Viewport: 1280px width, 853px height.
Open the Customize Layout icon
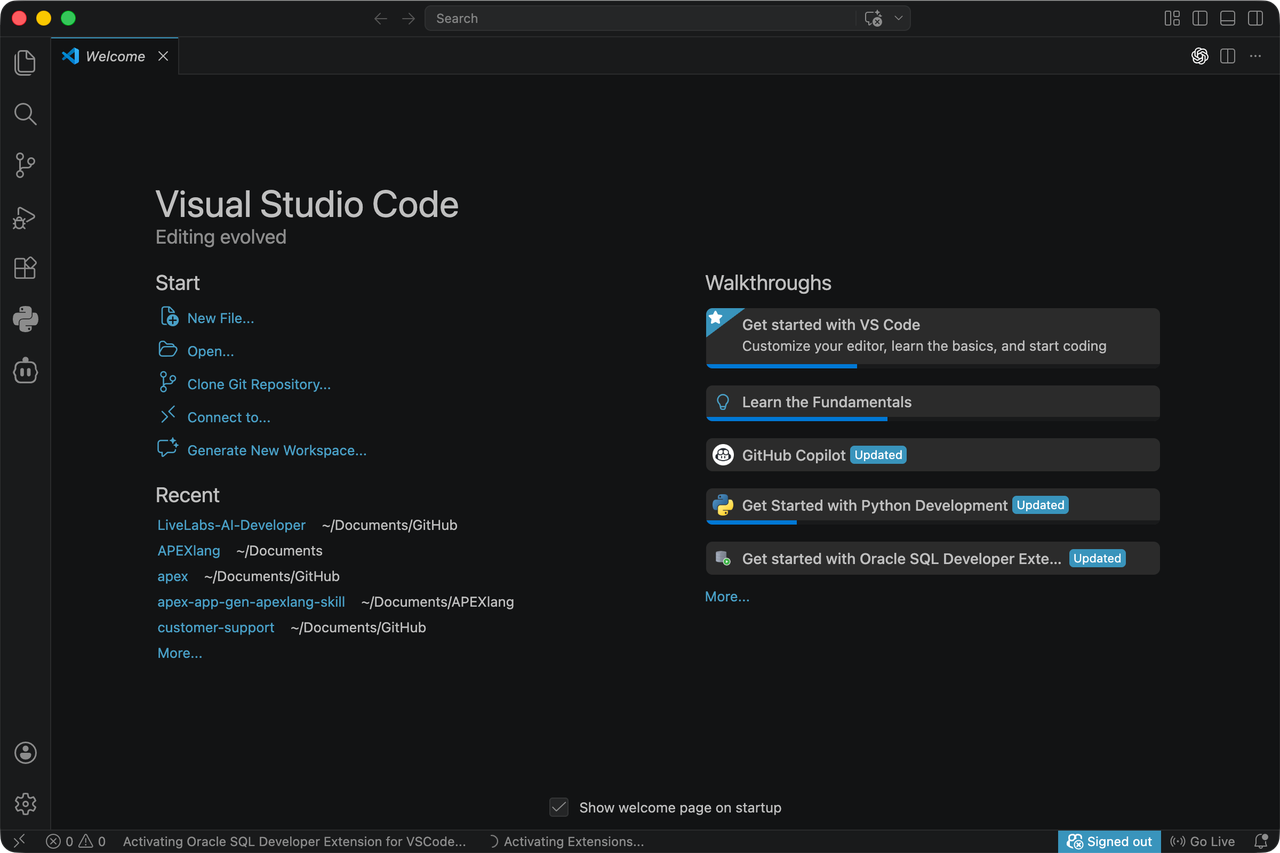coord(1172,18)
